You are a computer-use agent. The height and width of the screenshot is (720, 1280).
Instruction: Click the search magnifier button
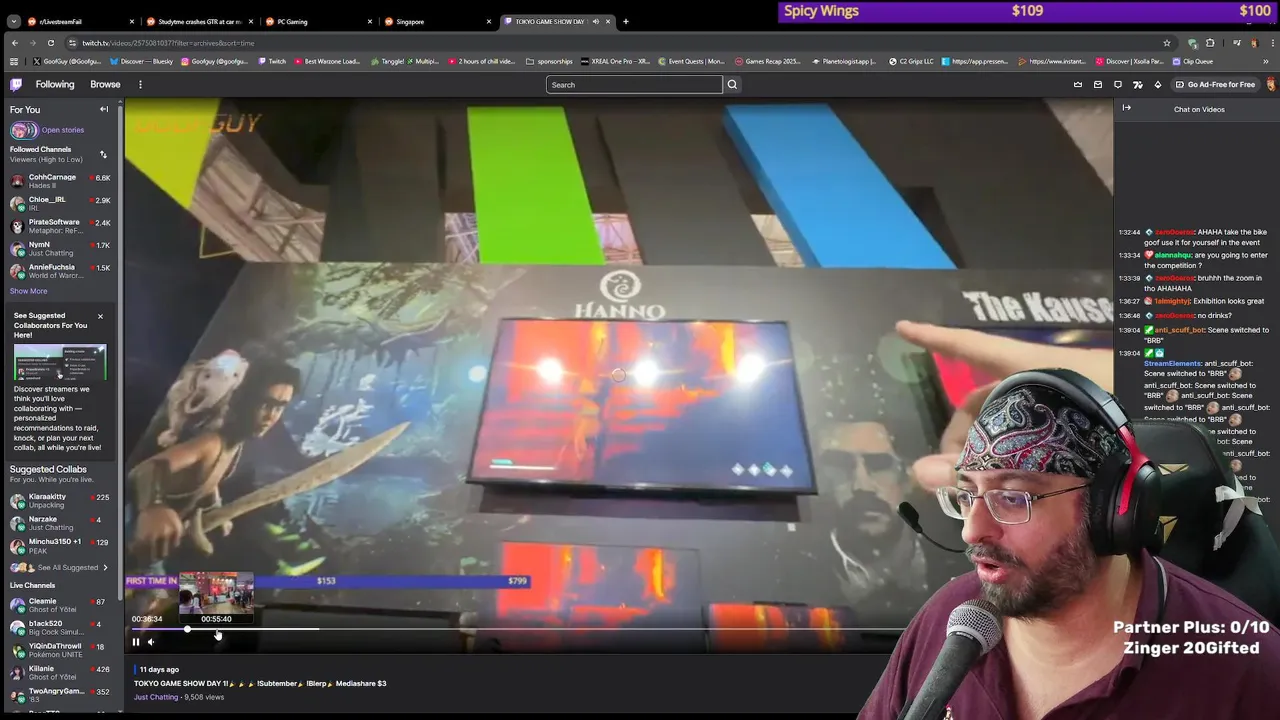pyautogui.click(x=732, y=85)
